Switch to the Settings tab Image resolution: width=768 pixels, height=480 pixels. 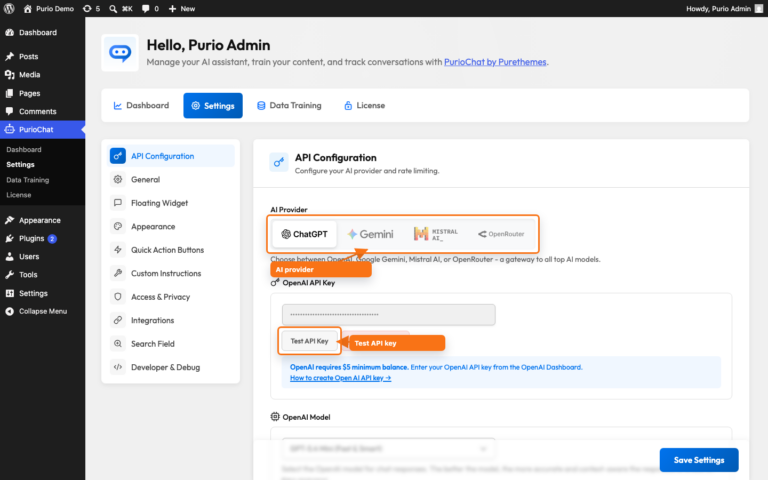point(213,105)
